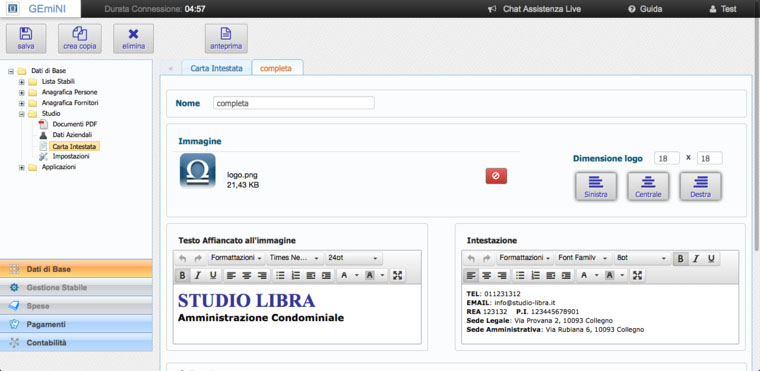Expand the Anagrafica Persone tree folder
The image size is (760, 371).
[21, 92]
